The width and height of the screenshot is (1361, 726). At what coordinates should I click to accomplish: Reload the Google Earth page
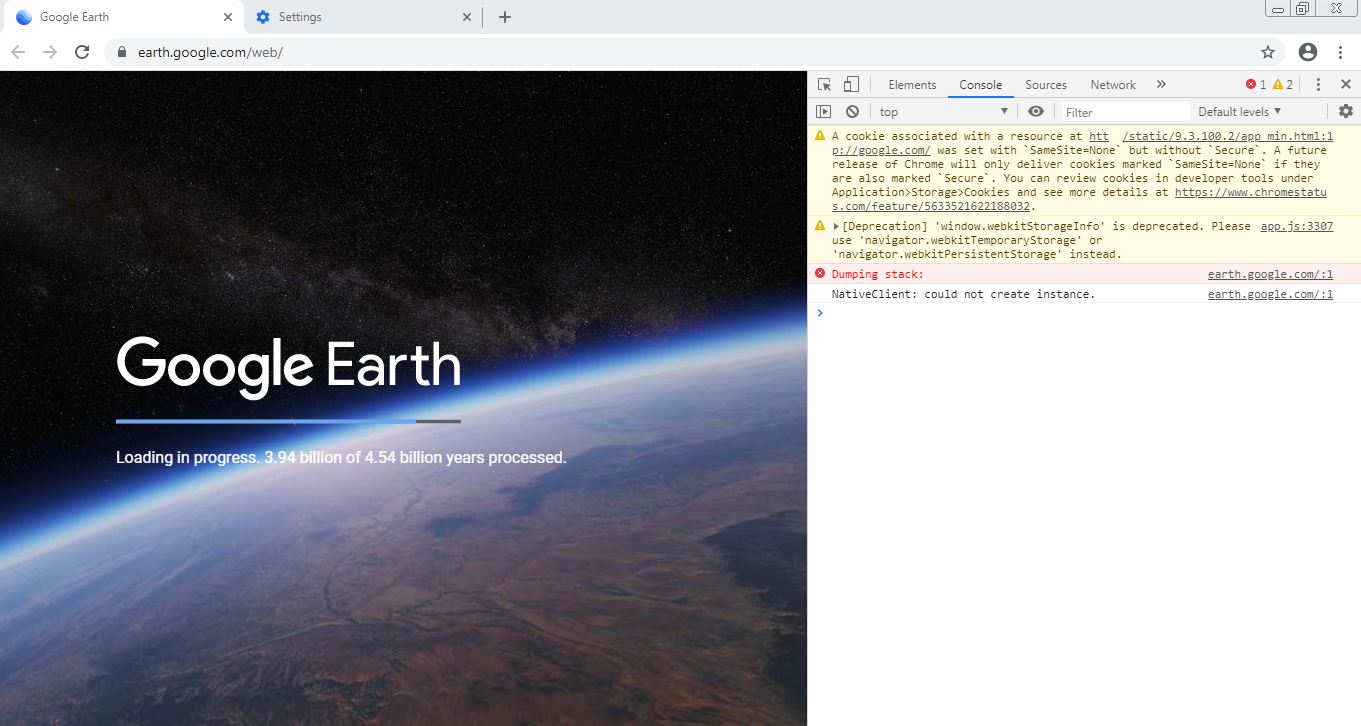[83, 52]
